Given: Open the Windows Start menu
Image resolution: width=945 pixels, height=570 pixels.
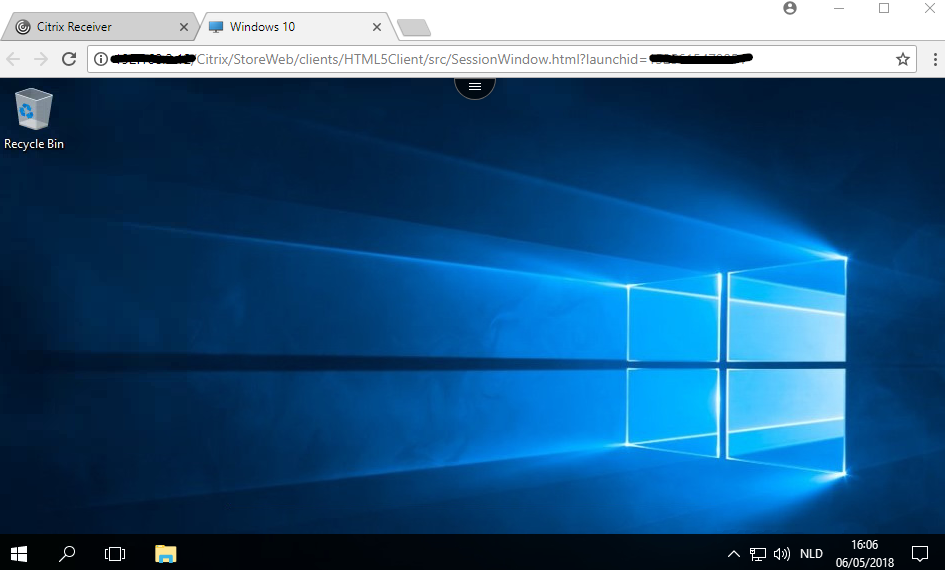Looking at the screenshot, I should 19,553.
